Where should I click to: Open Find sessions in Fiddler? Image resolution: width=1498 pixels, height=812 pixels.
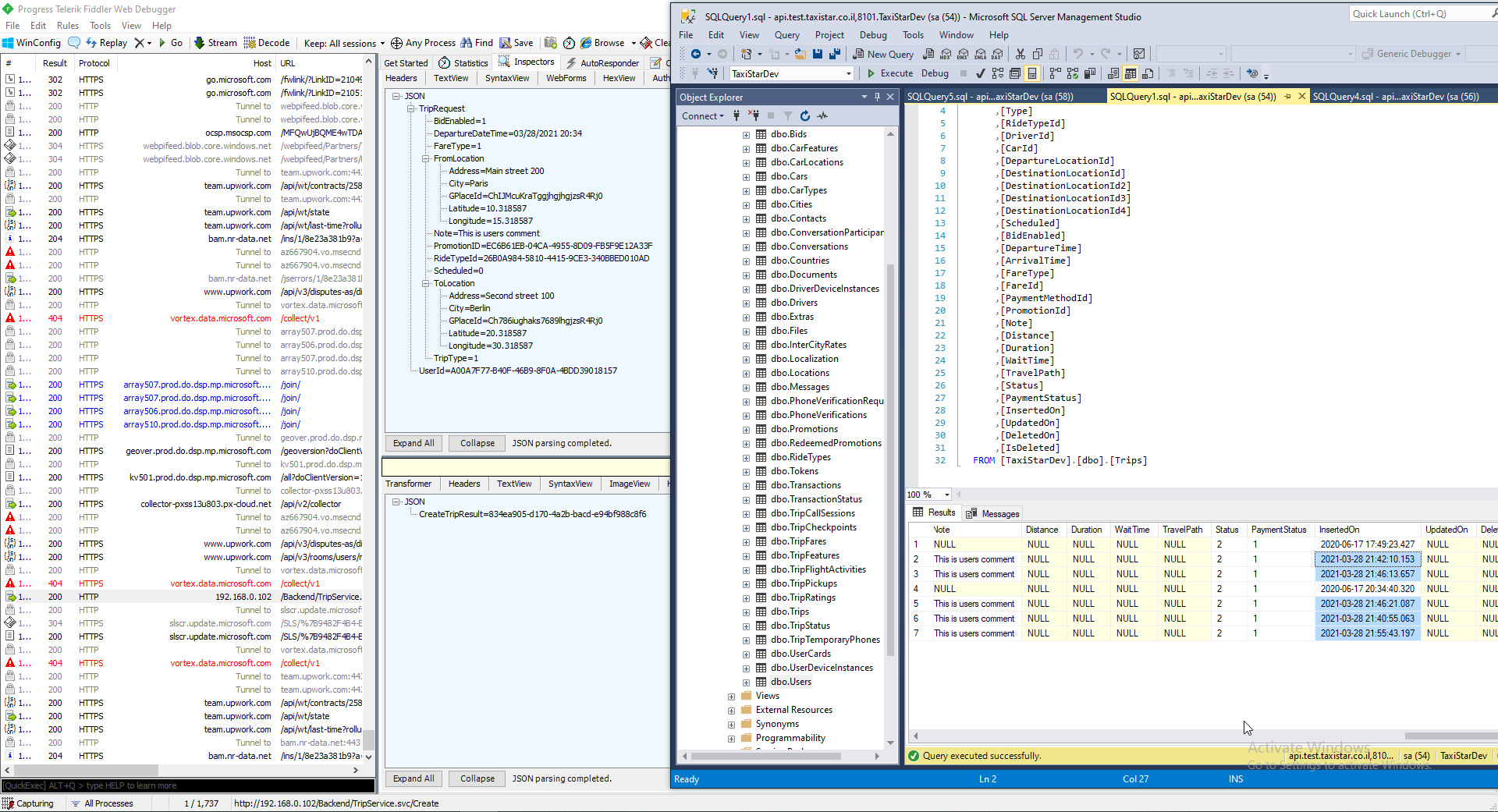tap(477, 43)
